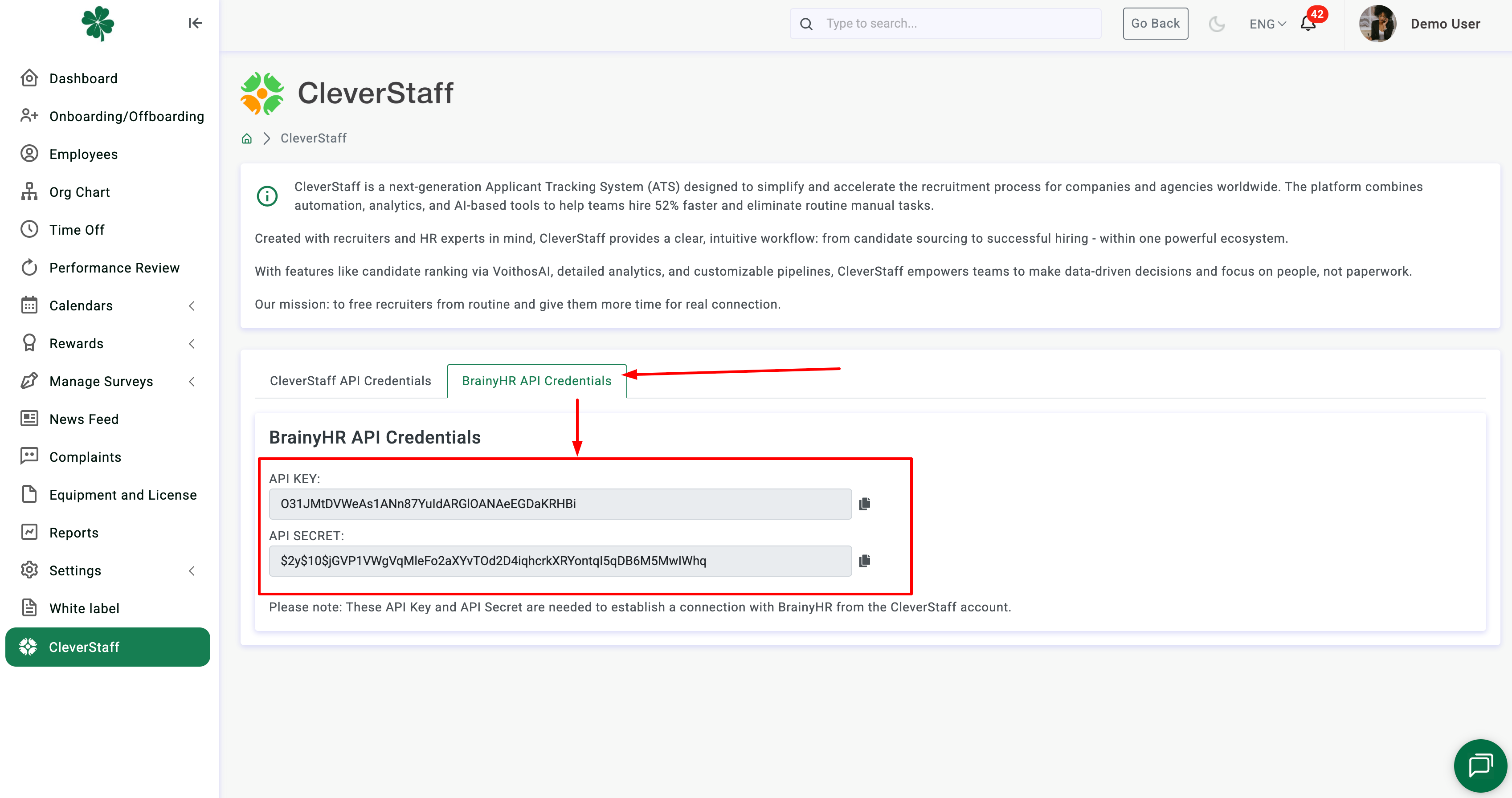
Task: Open the ENG language dropdown
Action: tap(1267, 24)
